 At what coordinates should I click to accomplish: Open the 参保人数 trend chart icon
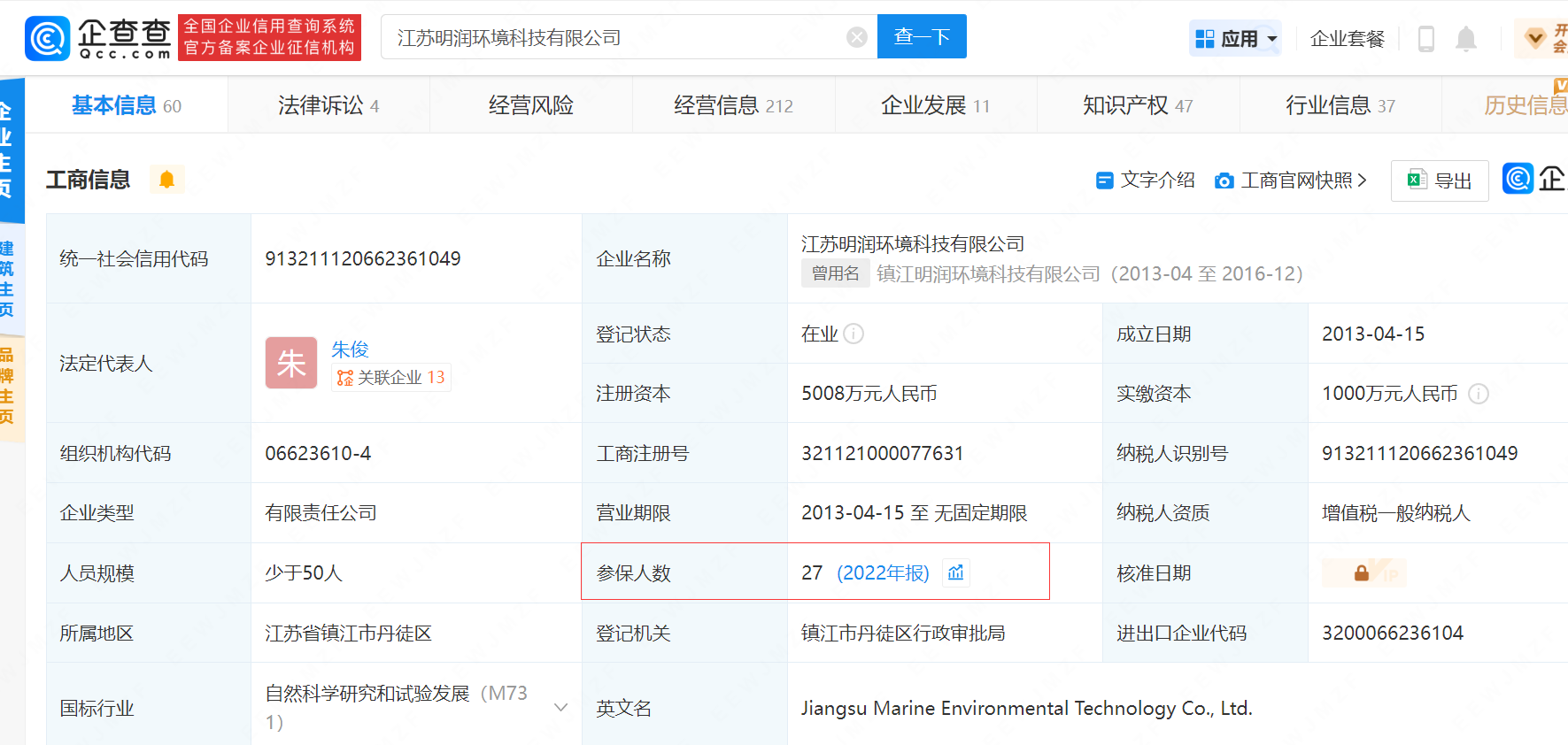coord(955,572)
